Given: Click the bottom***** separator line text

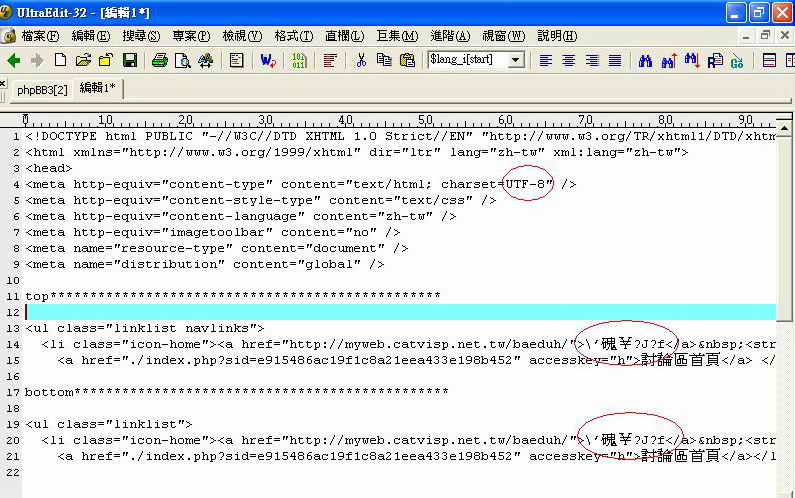Looking at the screenshot, I should (236, 392).
